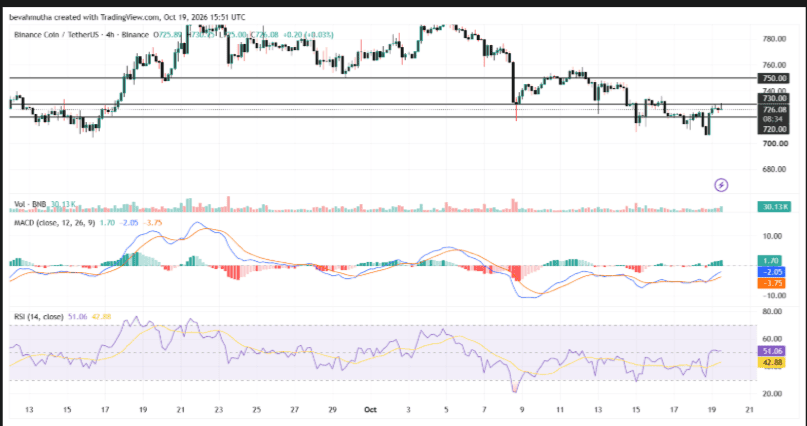Click the current price tag 726.08
Screen dimensions: 807x426
[773, 110]
